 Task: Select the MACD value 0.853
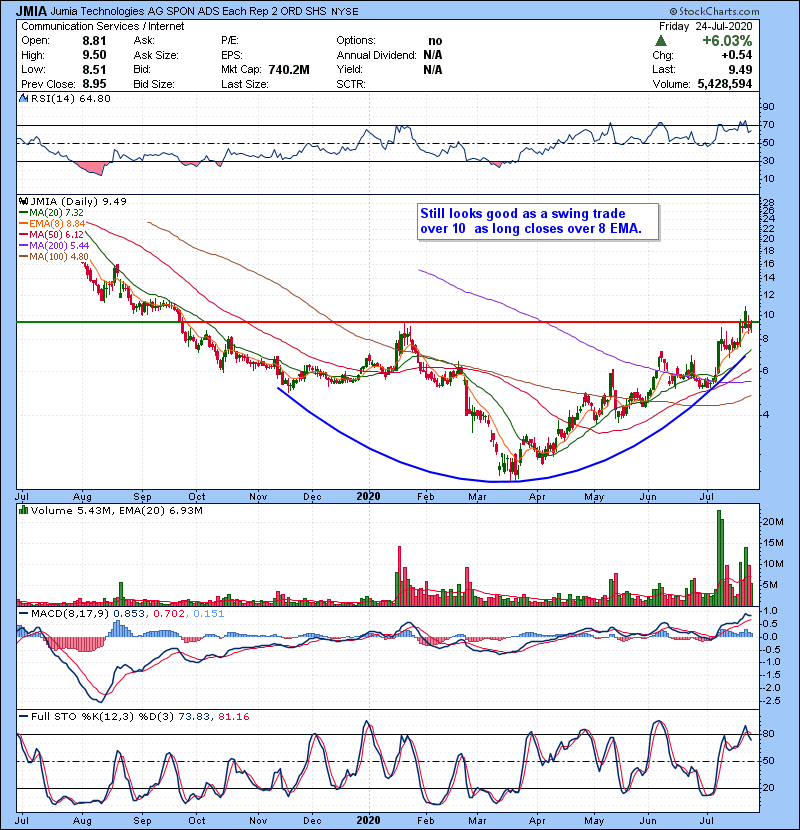click(x=129, y=614)
